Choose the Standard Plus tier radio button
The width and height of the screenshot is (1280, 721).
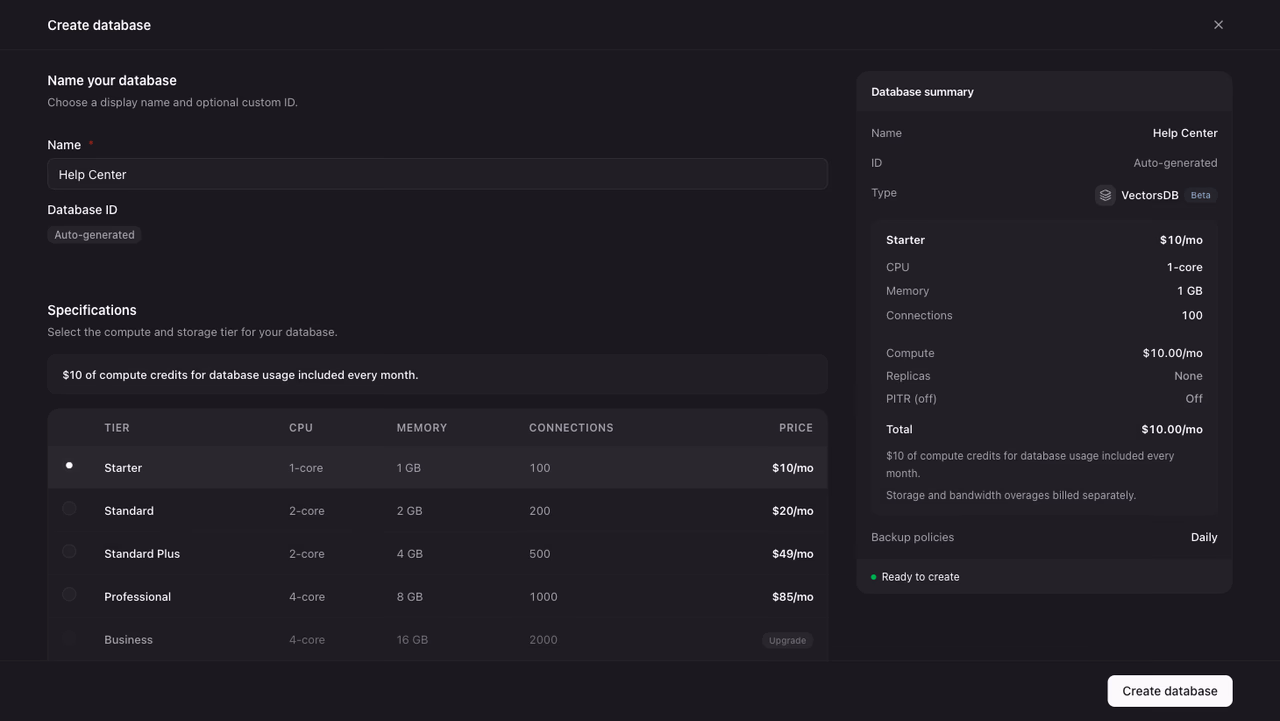(69, 552)
